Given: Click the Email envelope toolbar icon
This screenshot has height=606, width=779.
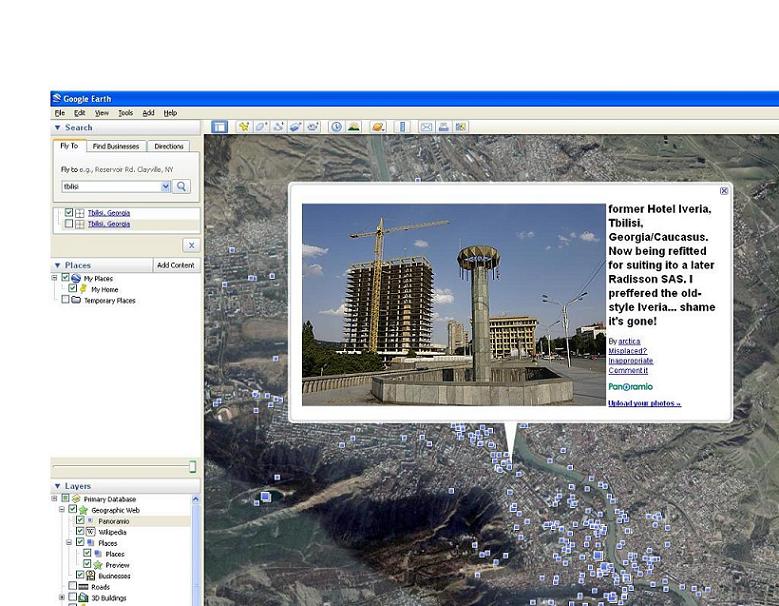Looking at the screenshot, I should [426, 127].
